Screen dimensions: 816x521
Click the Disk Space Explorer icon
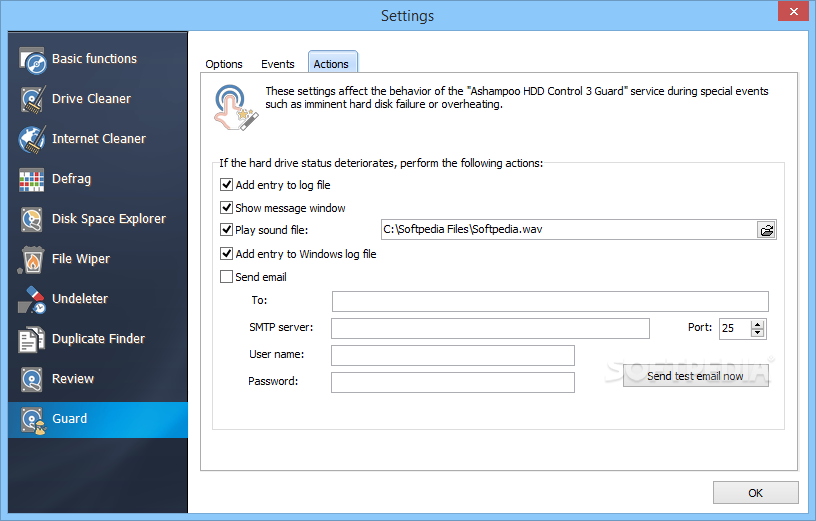click(x=32, y=219)
